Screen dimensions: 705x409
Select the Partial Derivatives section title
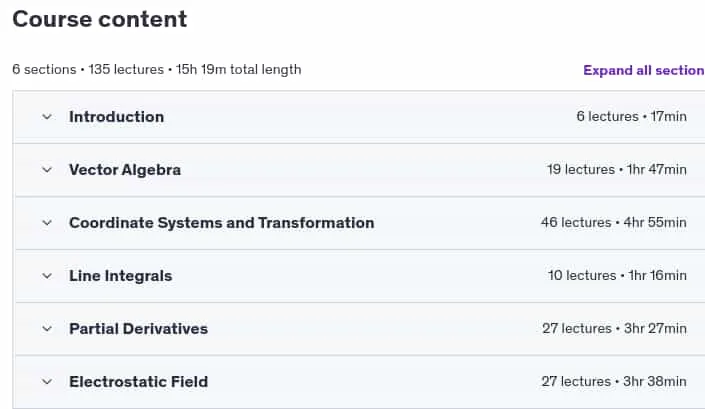click(138, 329)
